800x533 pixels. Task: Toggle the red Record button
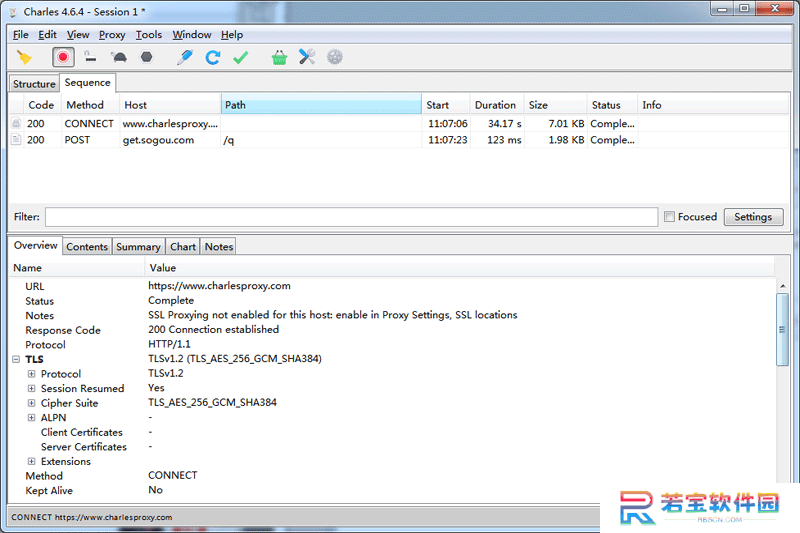[x=63, y=57]
